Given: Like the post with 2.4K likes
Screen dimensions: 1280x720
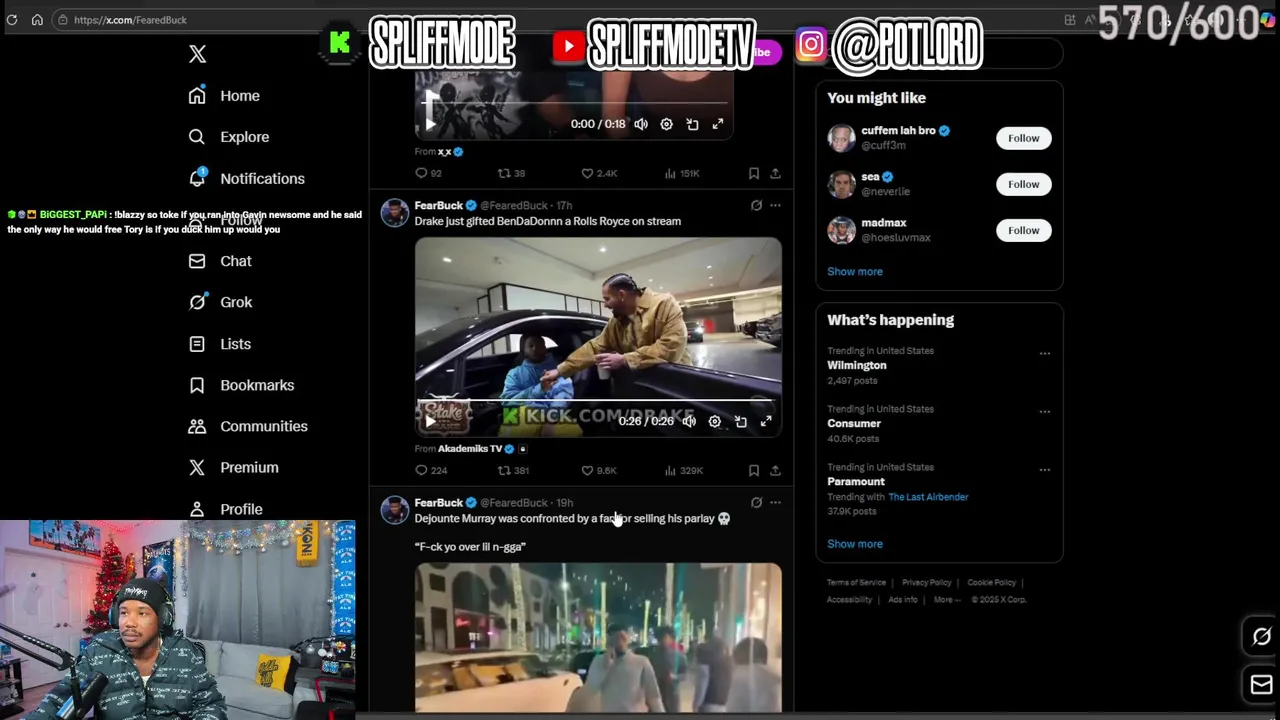Looking at the screenshot, I should [x=599, y=173].
